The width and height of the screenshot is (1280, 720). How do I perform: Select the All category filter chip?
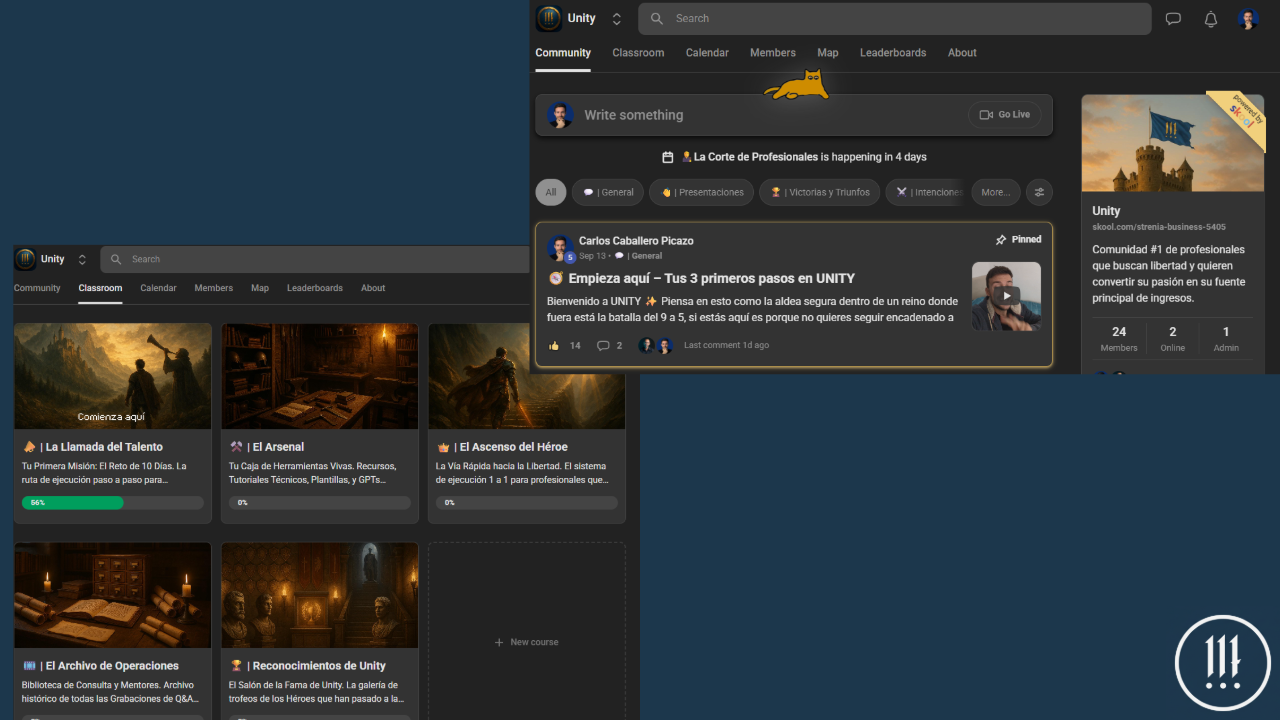tap(551, 192)
